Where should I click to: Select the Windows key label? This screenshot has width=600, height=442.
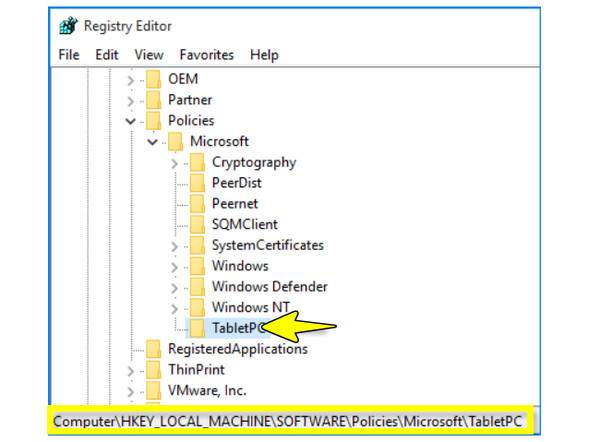240,266
